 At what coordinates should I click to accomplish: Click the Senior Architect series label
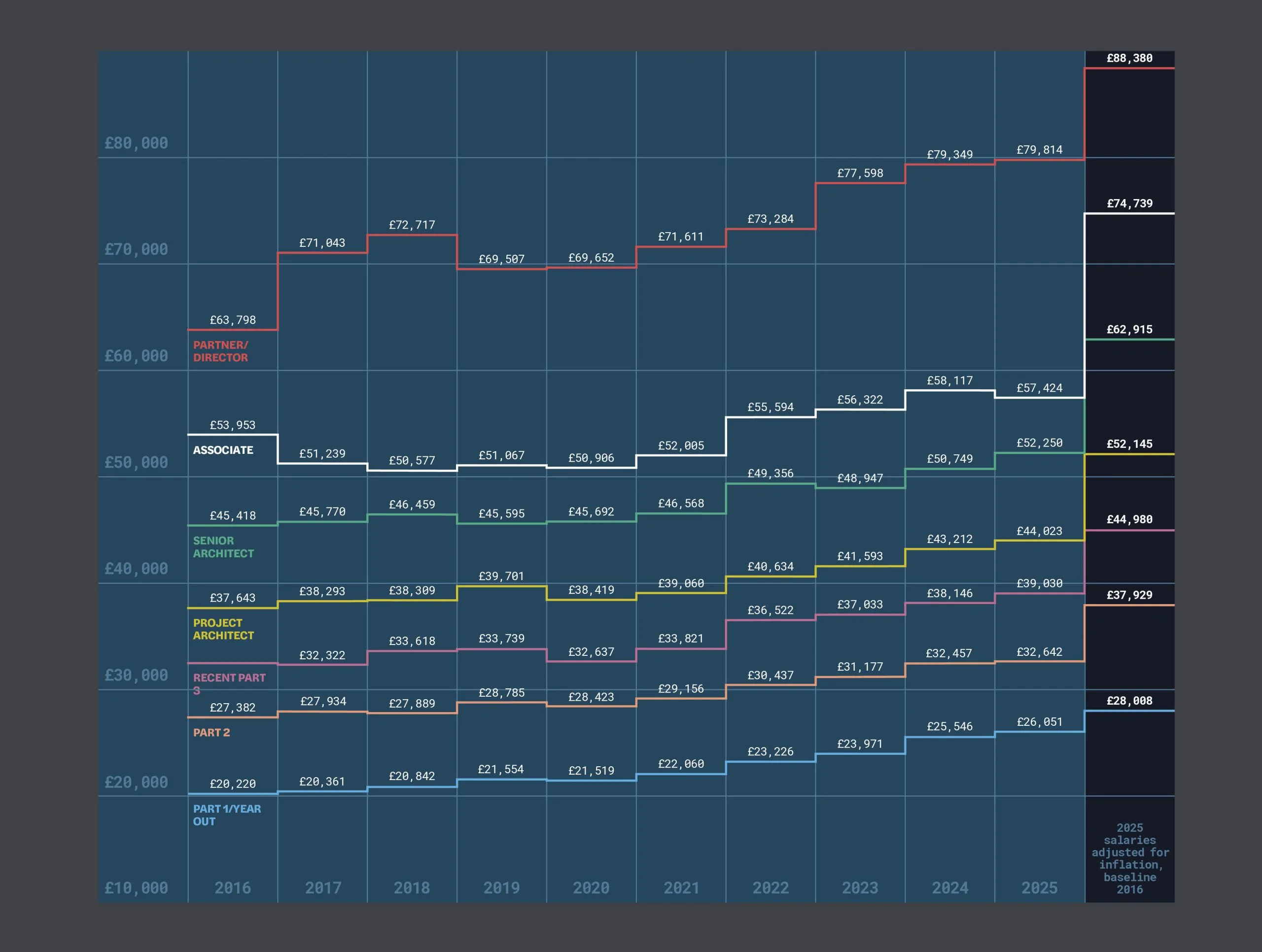223,547
